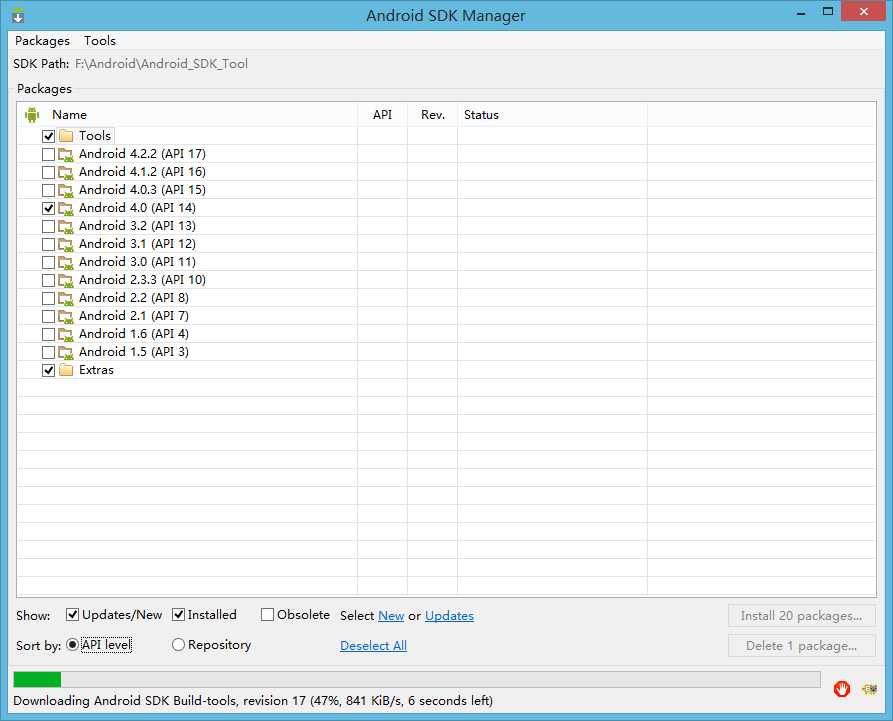Viewport: 893px width, 721px height.
Task: Click the Android 4.1.2 (API 16) platform icon
Action: coord(66,172)
